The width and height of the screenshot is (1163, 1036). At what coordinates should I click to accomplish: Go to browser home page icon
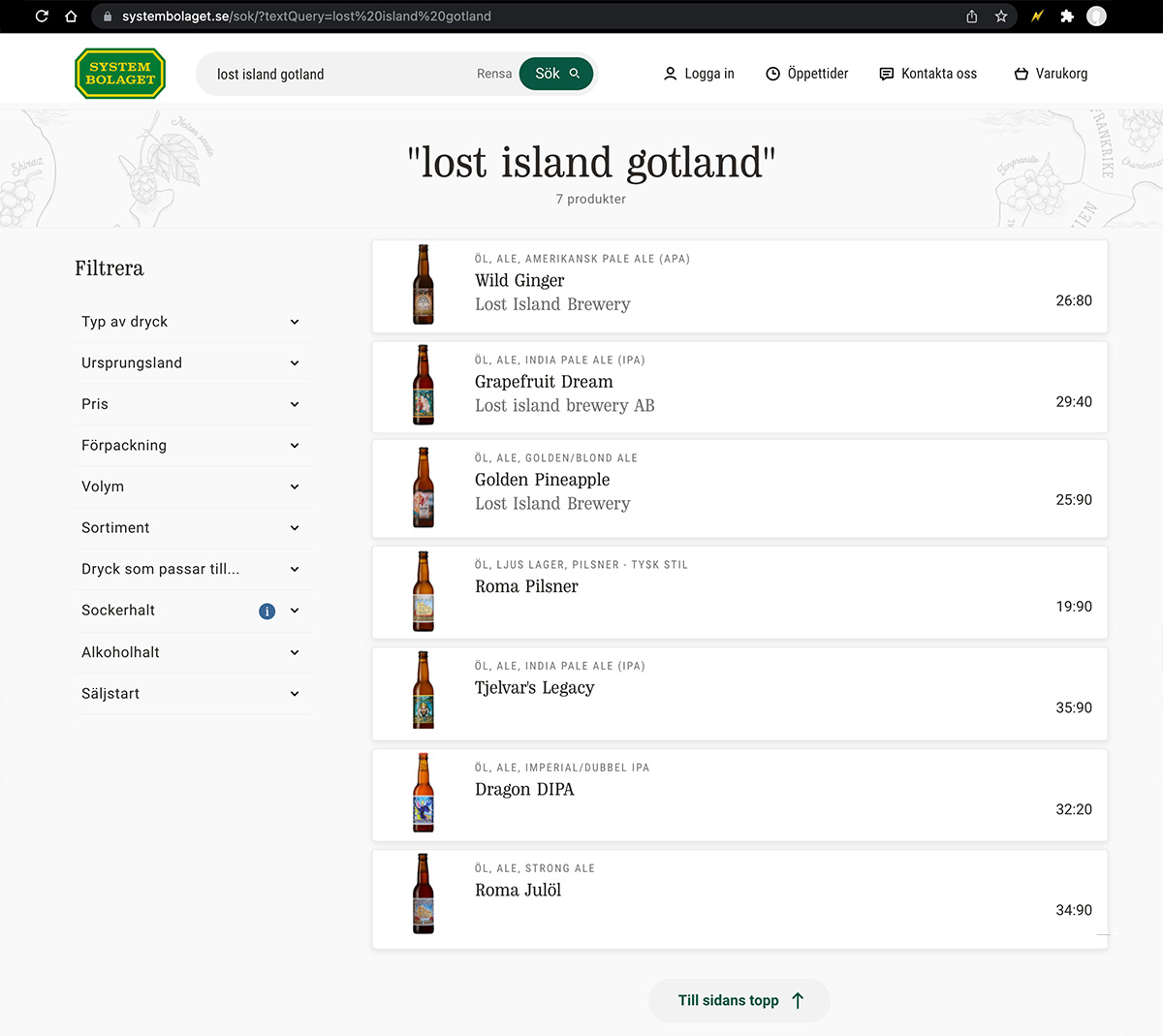click(71, 16)
